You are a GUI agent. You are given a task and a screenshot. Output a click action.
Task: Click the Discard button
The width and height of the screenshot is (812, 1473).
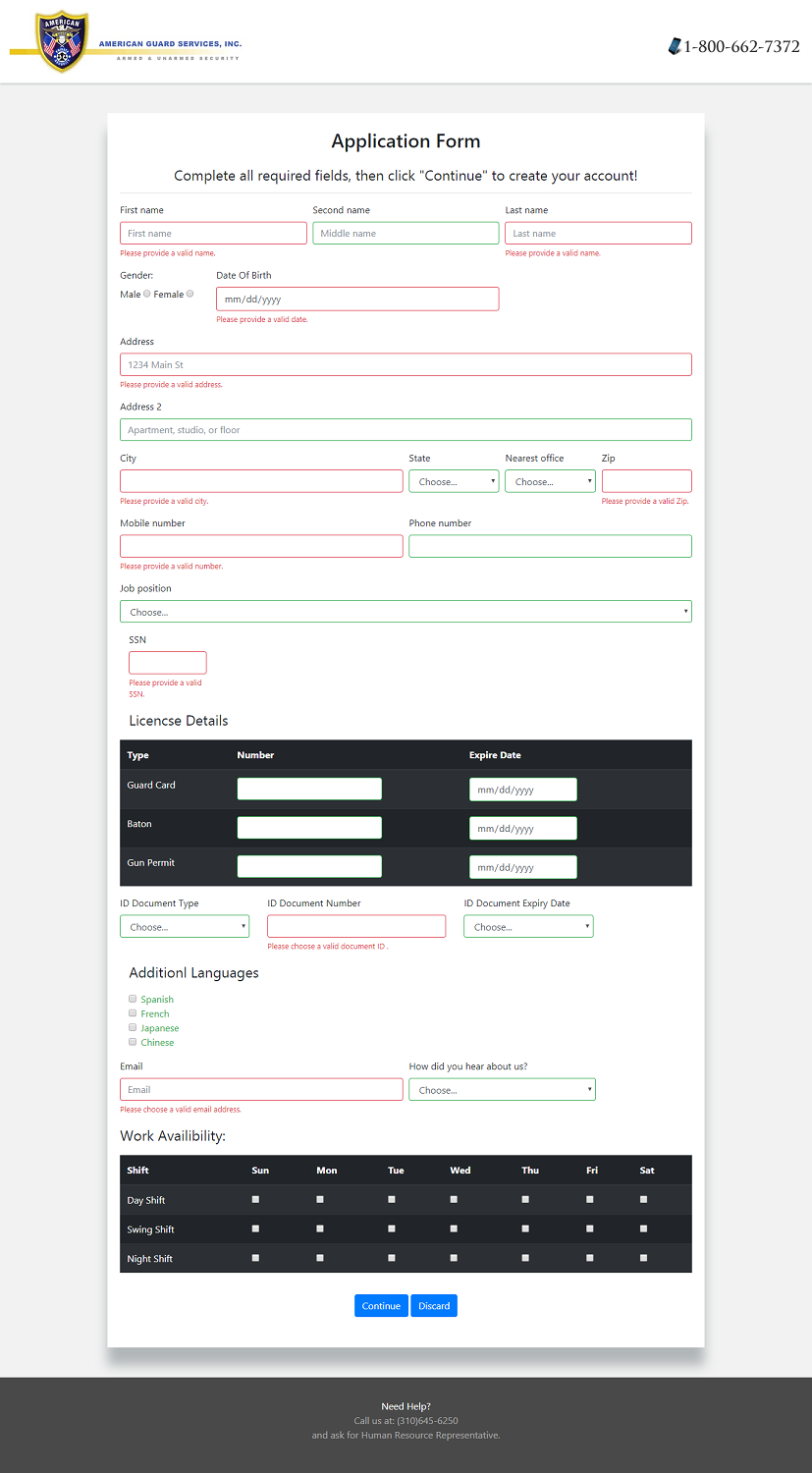(x=433, y=1305)
